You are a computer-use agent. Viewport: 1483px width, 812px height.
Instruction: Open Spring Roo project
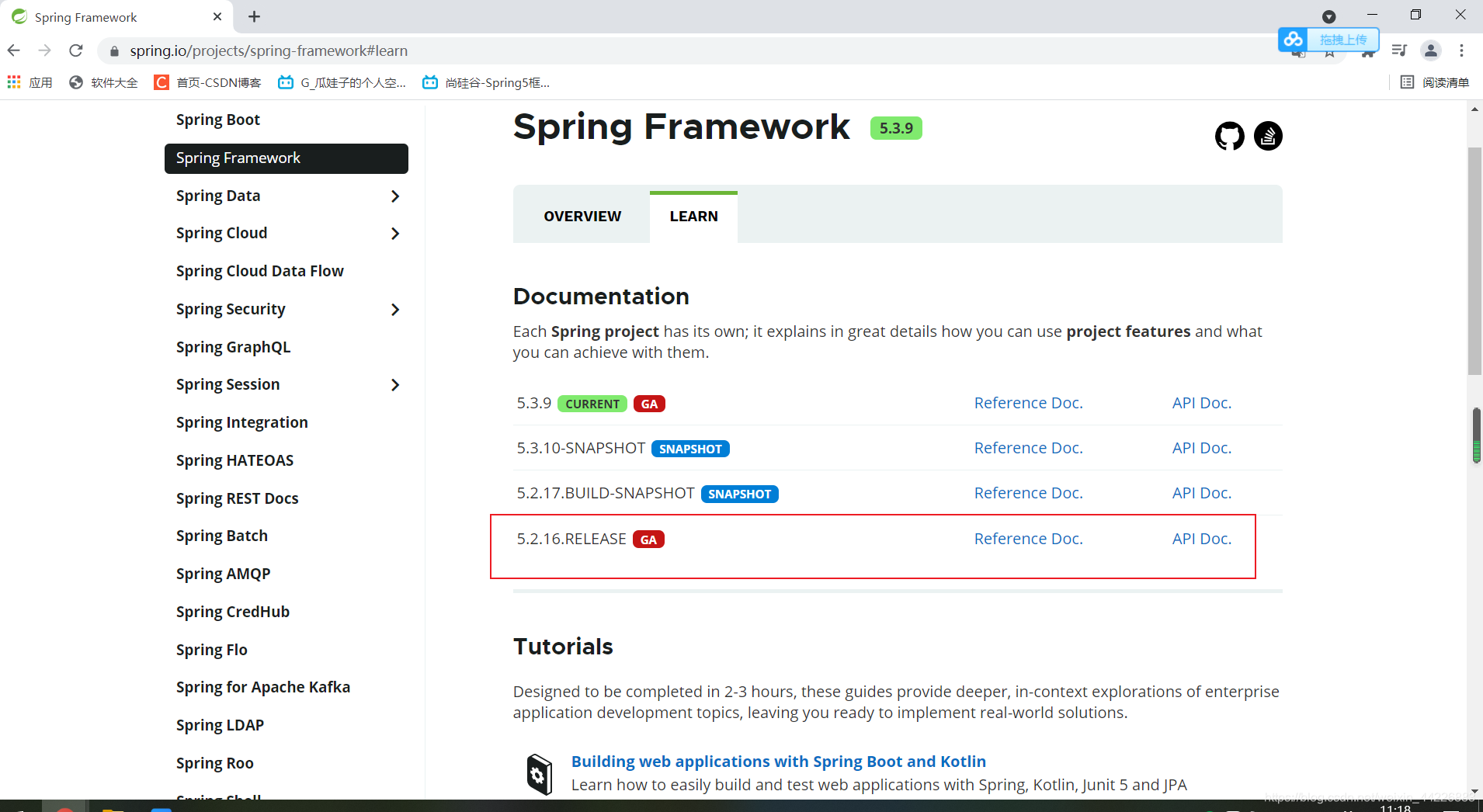click(215, 763)
